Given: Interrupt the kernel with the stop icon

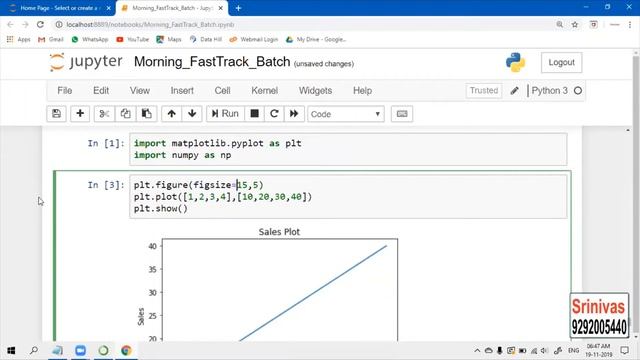Looking at the screenshot, I should [x=254, y=114].
